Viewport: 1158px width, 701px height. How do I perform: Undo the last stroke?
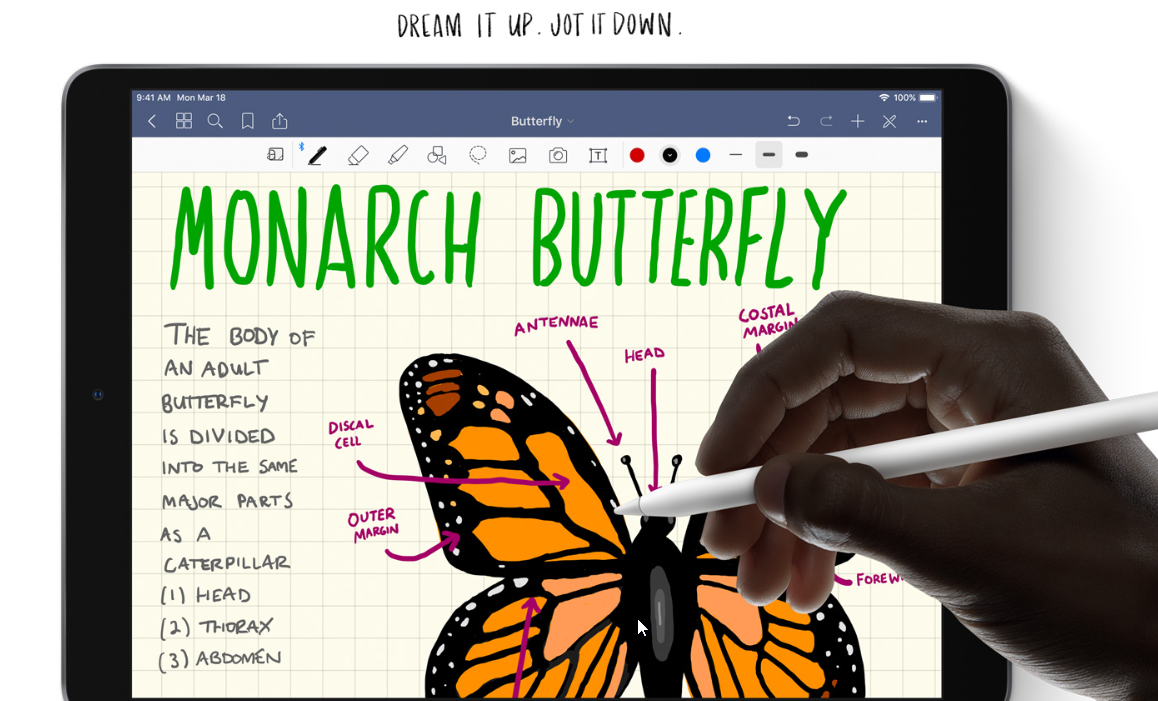(x=794, y=121)
